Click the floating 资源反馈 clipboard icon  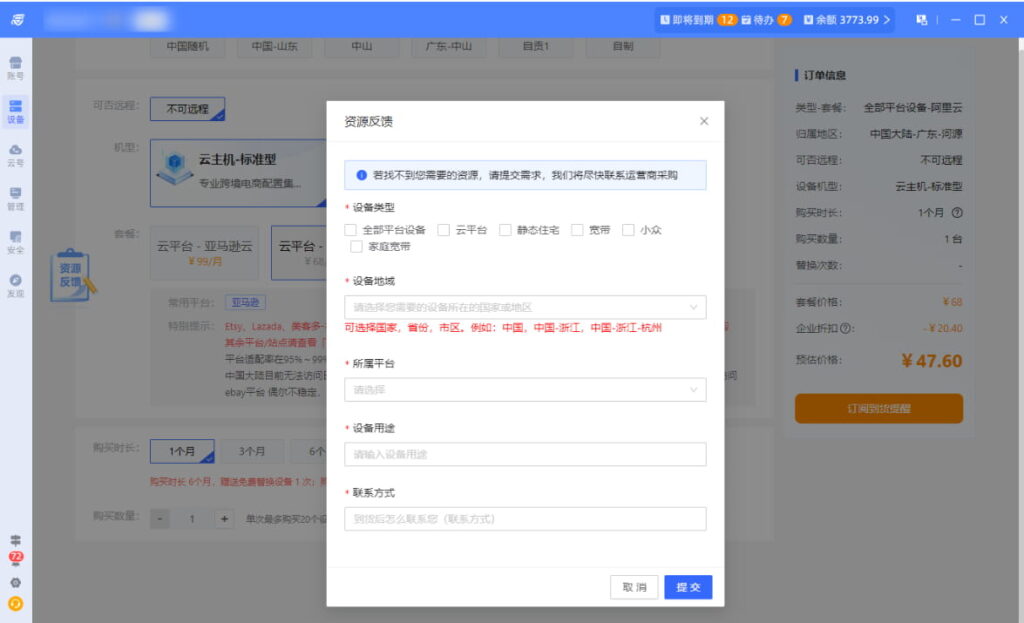tap(71, 276)
